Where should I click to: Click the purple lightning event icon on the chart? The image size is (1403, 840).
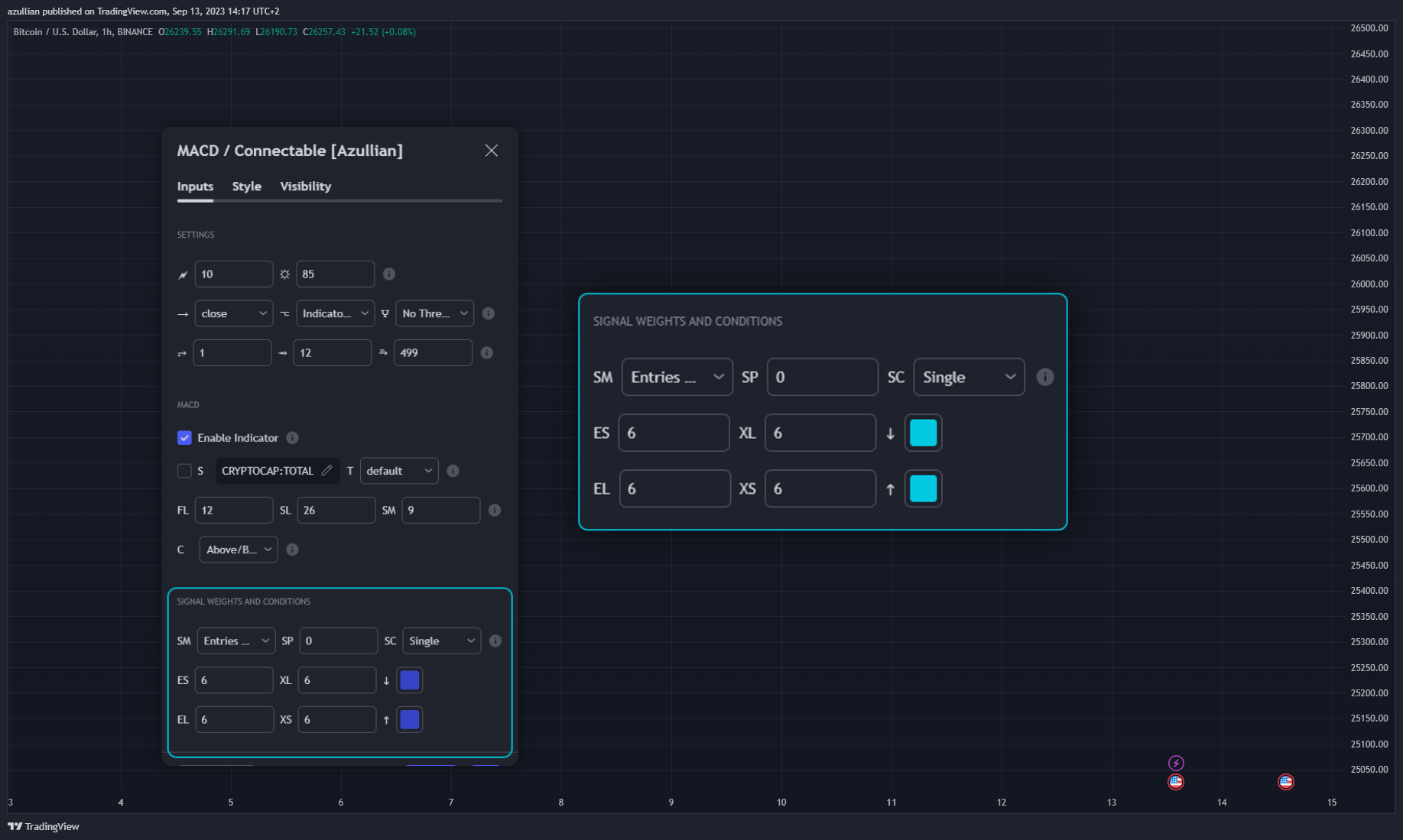tap(1176, 763)
